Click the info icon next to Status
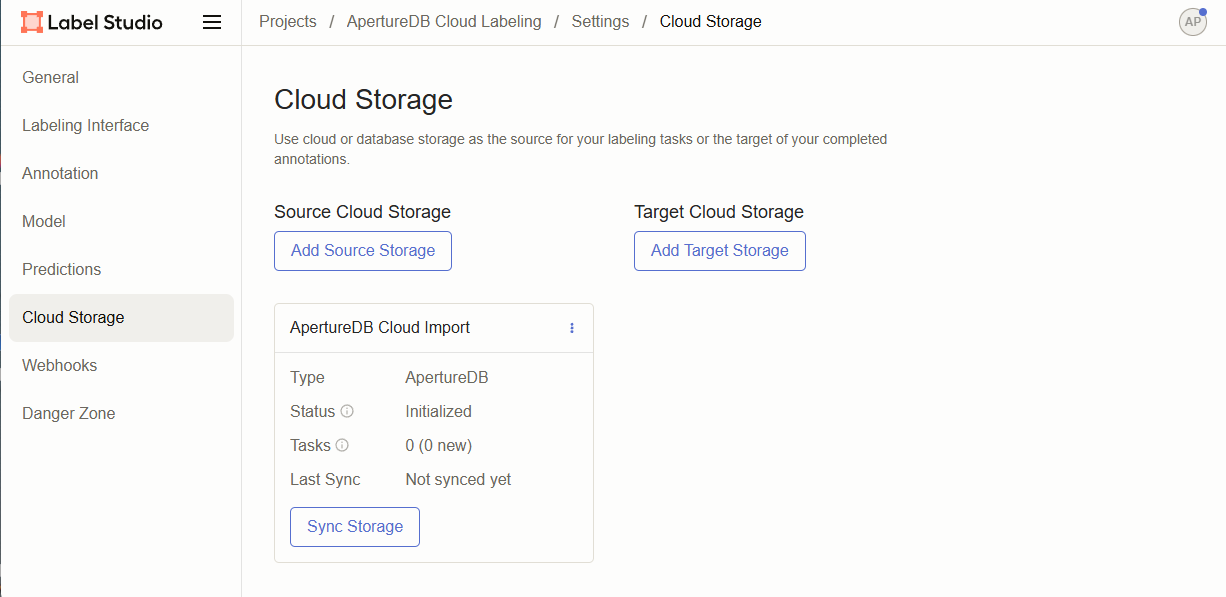Screen dimensions: 1226x597 [x=347, y=411]
